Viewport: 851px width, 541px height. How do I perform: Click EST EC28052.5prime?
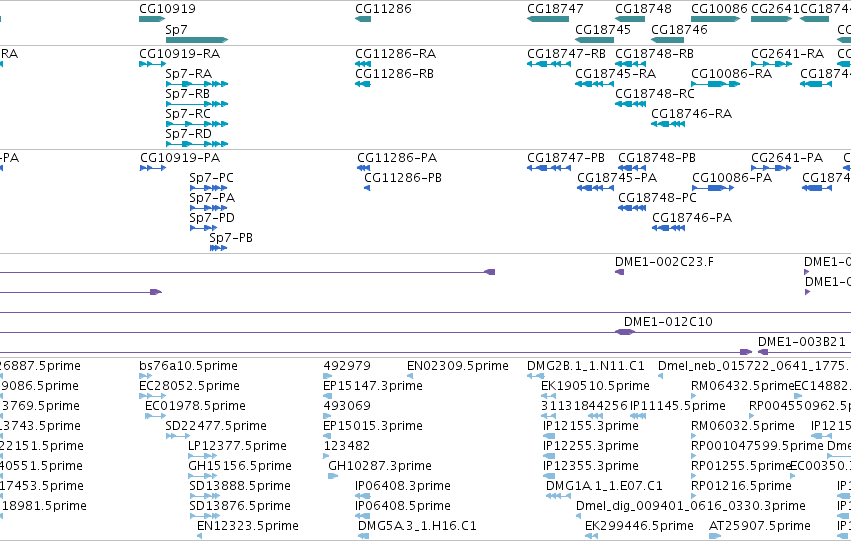coord(189,386)
